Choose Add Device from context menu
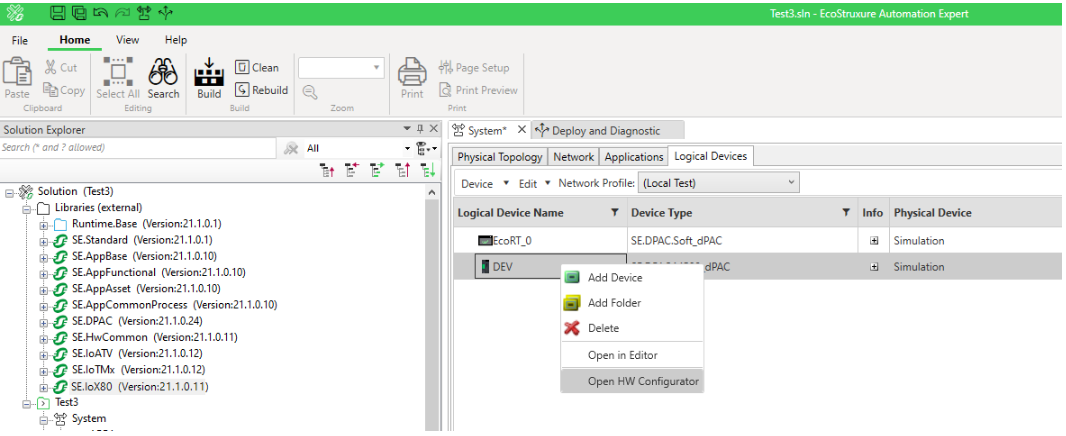 click(632, 278)
